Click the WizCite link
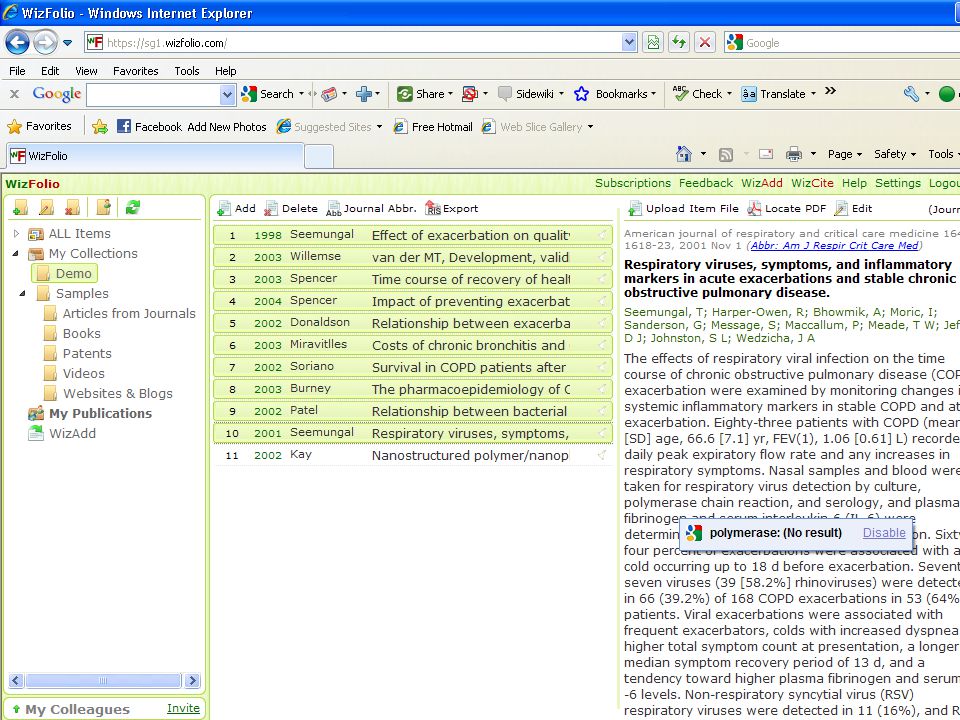960x720 pixels. click(x=812, y=183)
